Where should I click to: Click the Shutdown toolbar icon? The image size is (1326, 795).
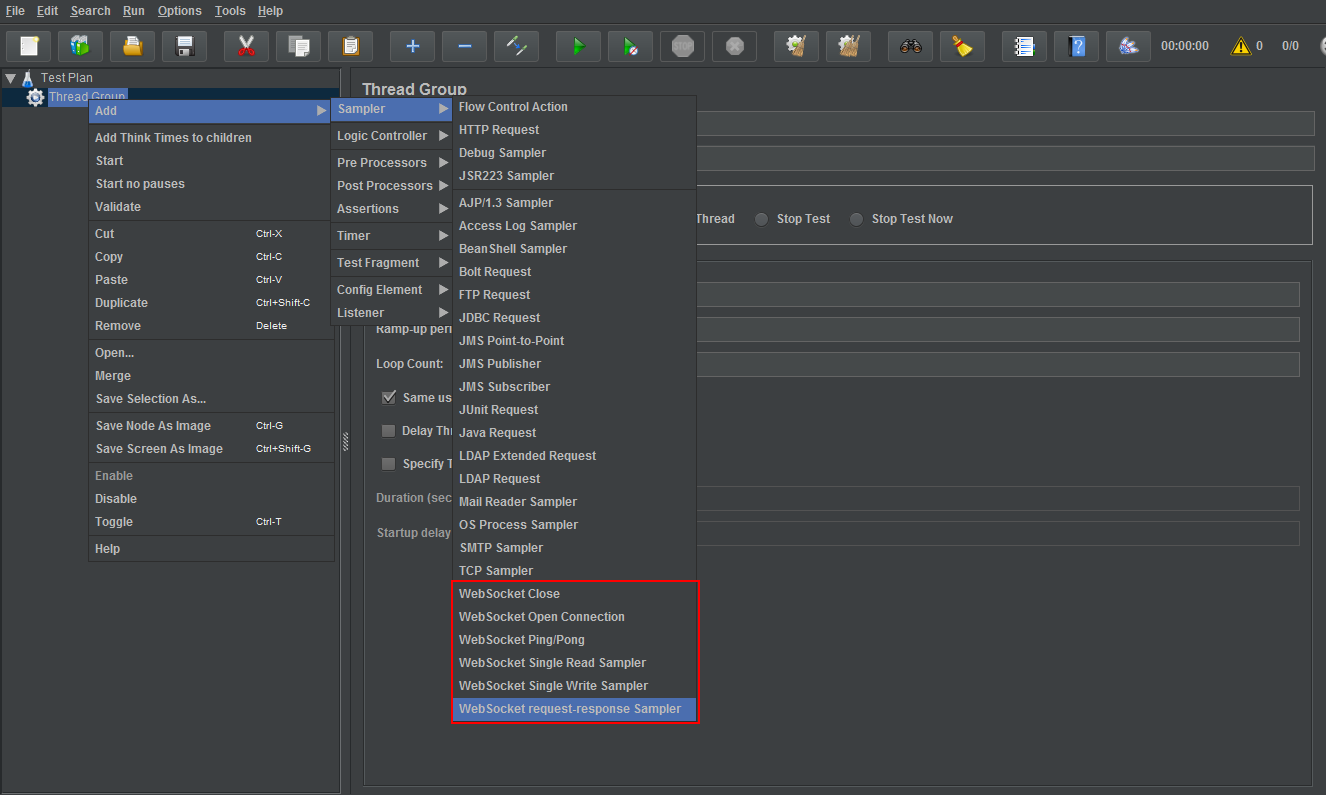[734, 46]
